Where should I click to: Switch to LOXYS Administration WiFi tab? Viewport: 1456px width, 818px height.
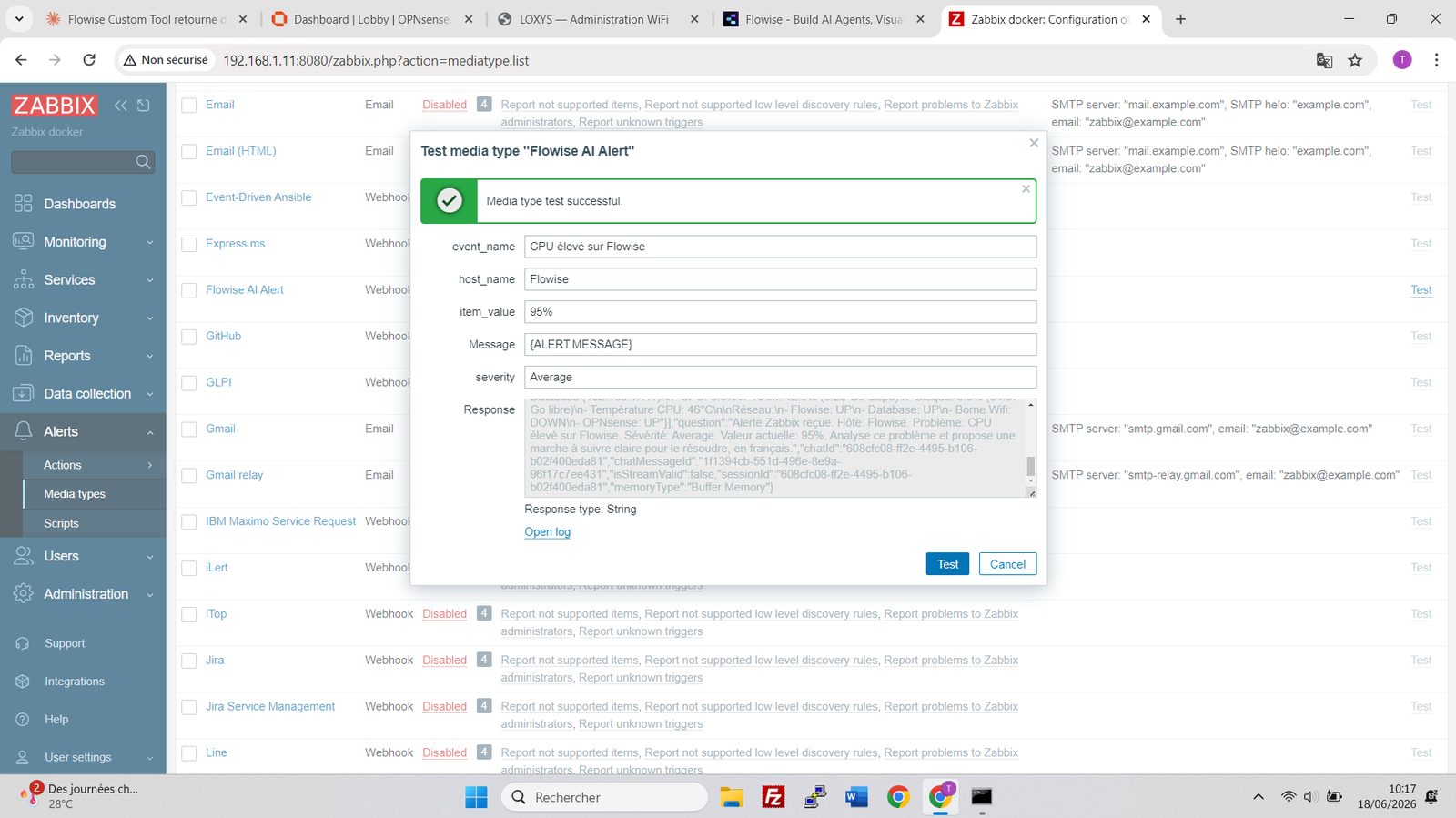tap(594, 19)
